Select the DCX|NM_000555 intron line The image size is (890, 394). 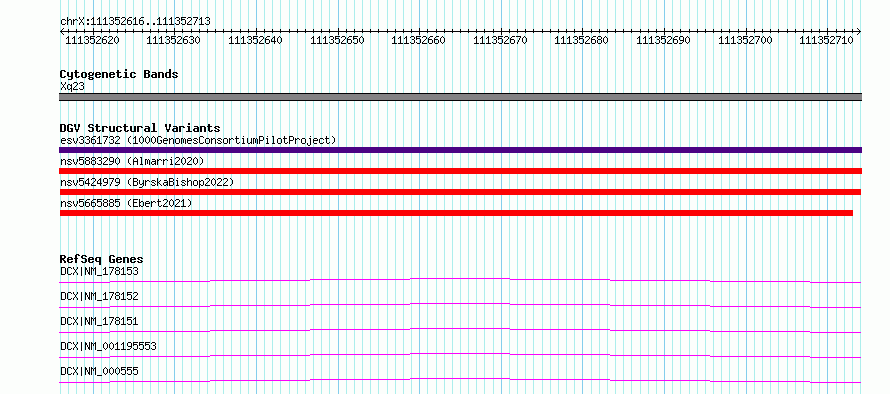pos(460,380)
